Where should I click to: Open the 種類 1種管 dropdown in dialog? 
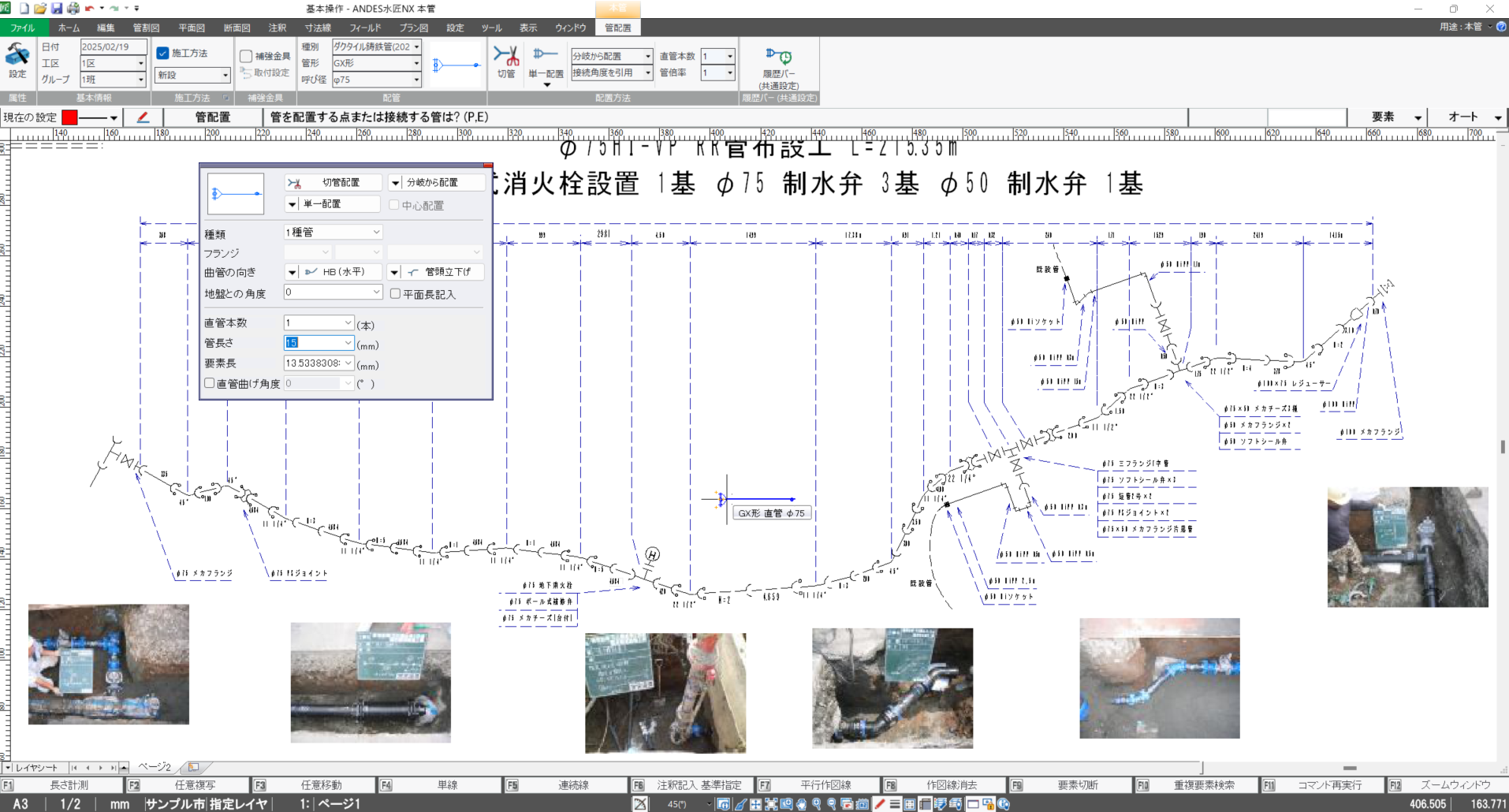click(376, 232)
